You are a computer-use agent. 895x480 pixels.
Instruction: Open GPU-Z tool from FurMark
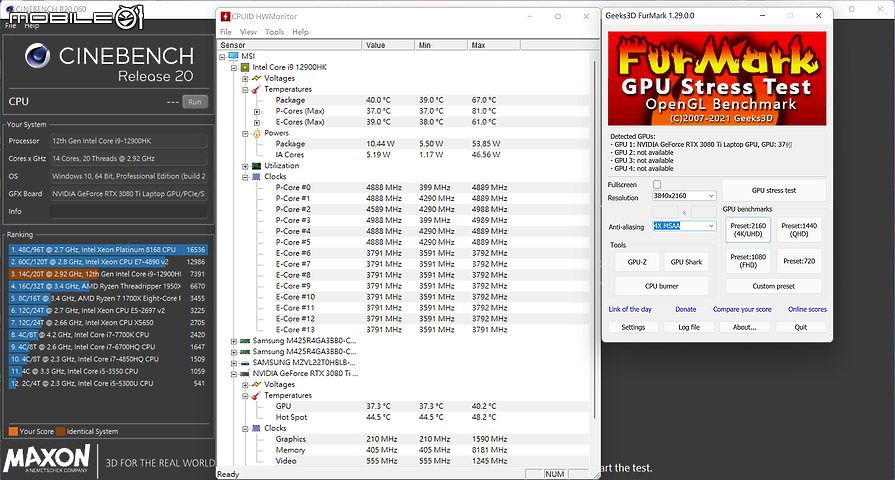(637, 262)
